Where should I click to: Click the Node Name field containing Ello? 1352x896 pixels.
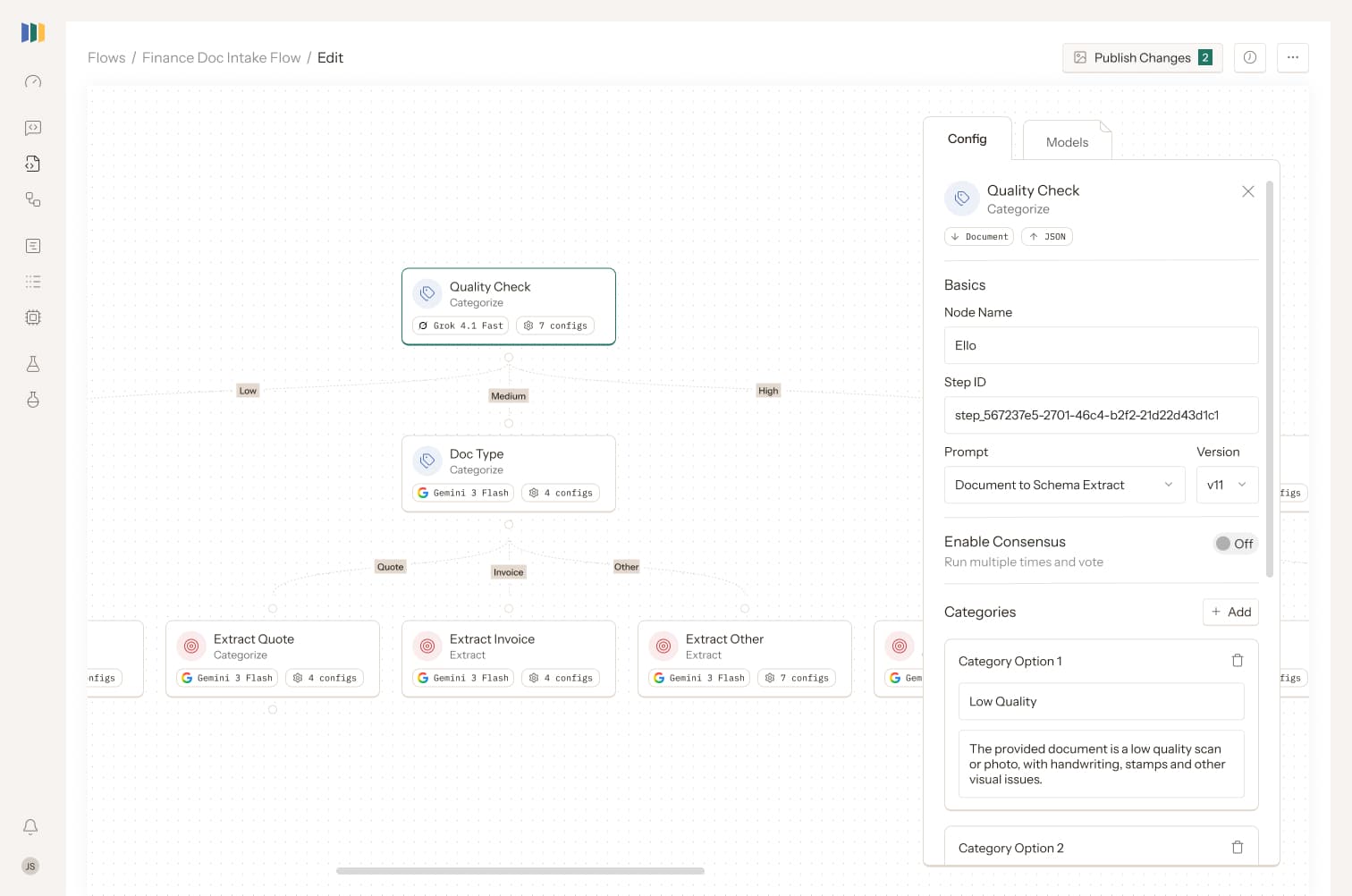click(x=1101, y=345)
